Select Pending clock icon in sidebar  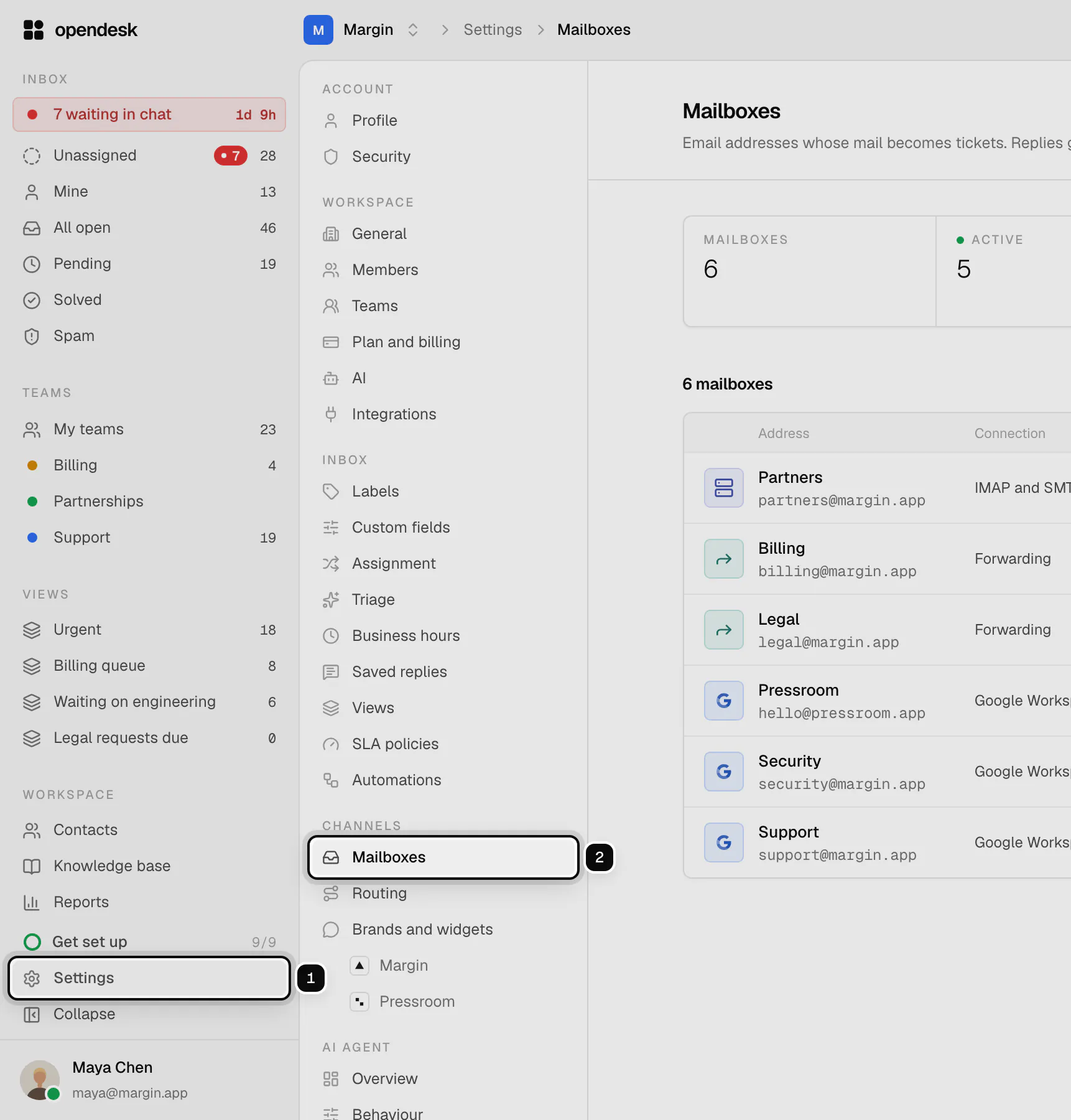tap(32, 264)
